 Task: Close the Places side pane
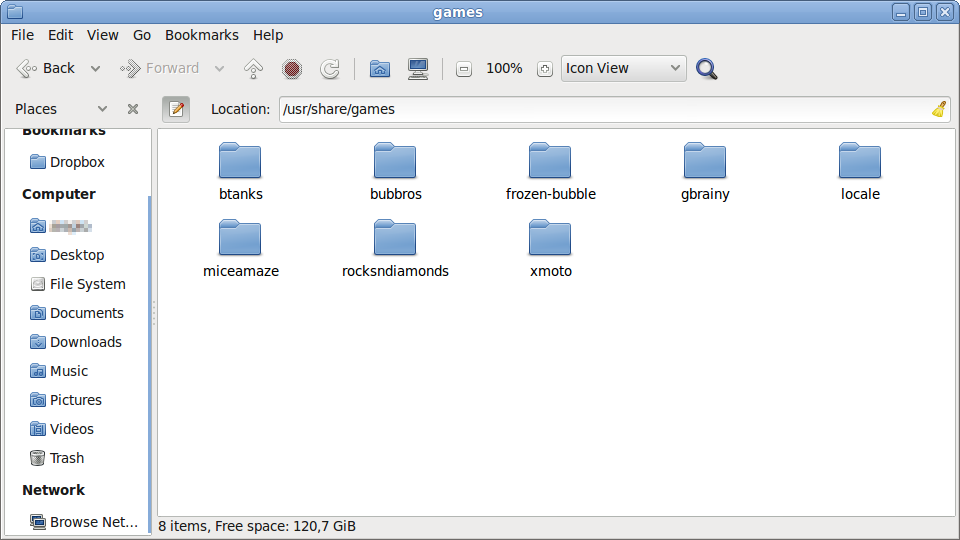[133, 109]
